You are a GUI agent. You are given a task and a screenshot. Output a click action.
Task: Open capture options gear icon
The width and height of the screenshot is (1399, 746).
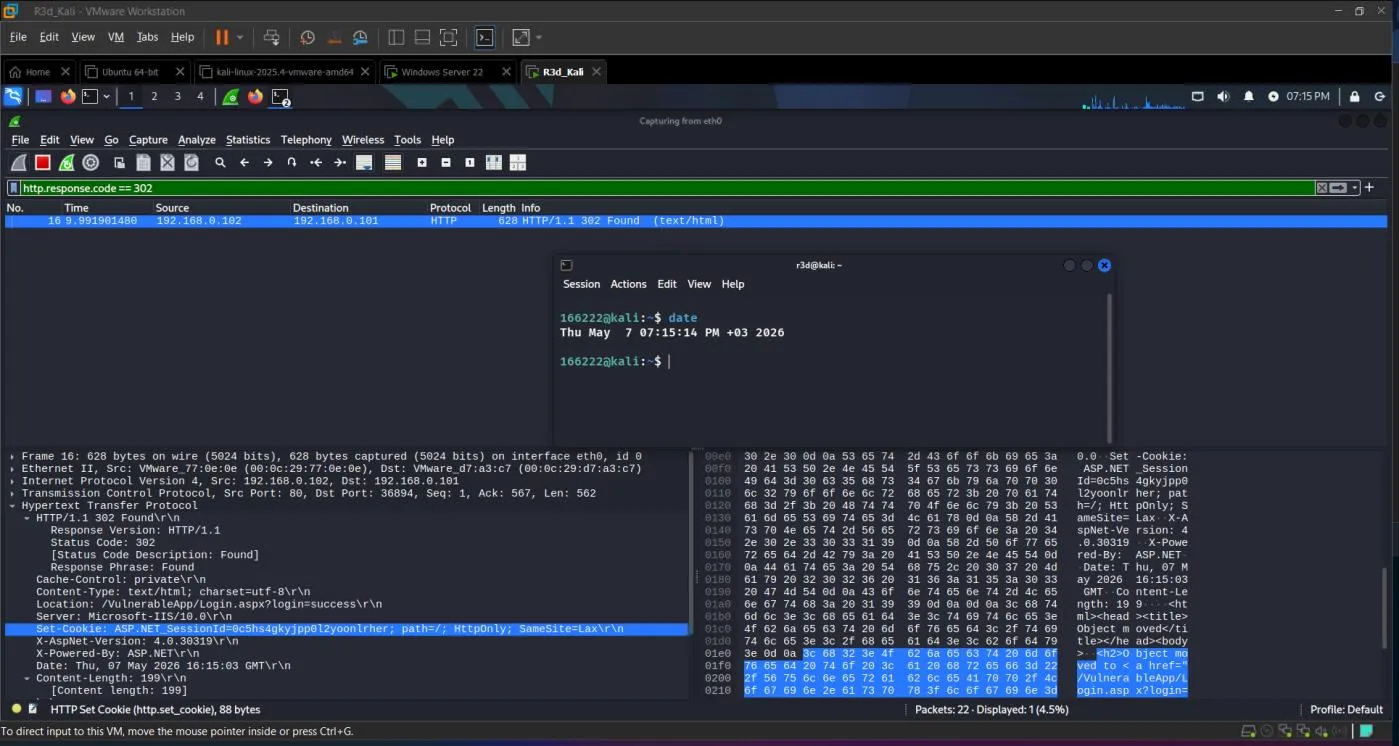(90, 162)
